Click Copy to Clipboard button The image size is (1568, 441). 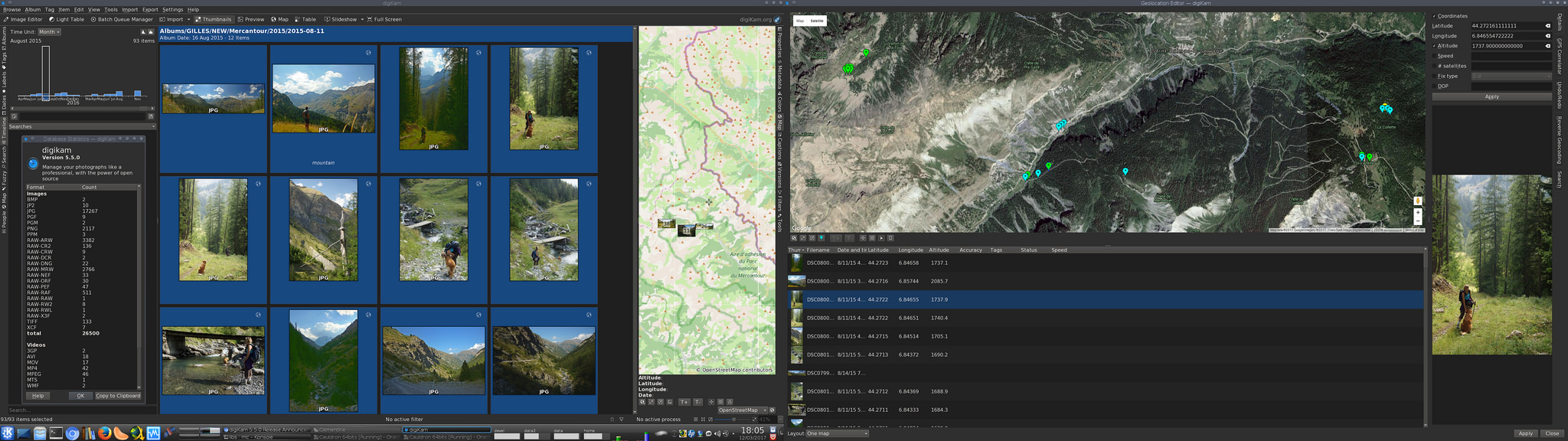(118, 396)
